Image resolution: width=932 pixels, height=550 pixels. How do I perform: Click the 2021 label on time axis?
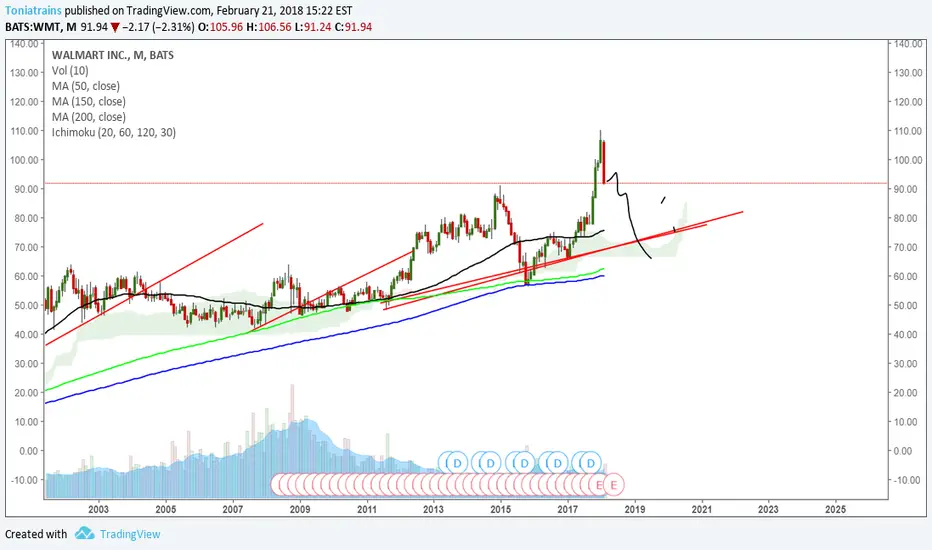[x=702, y=509]
